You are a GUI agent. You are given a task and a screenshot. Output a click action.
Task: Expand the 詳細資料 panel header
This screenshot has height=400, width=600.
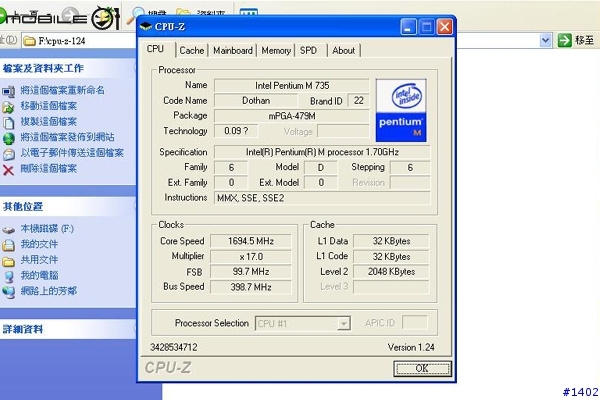tap(68, 329)
